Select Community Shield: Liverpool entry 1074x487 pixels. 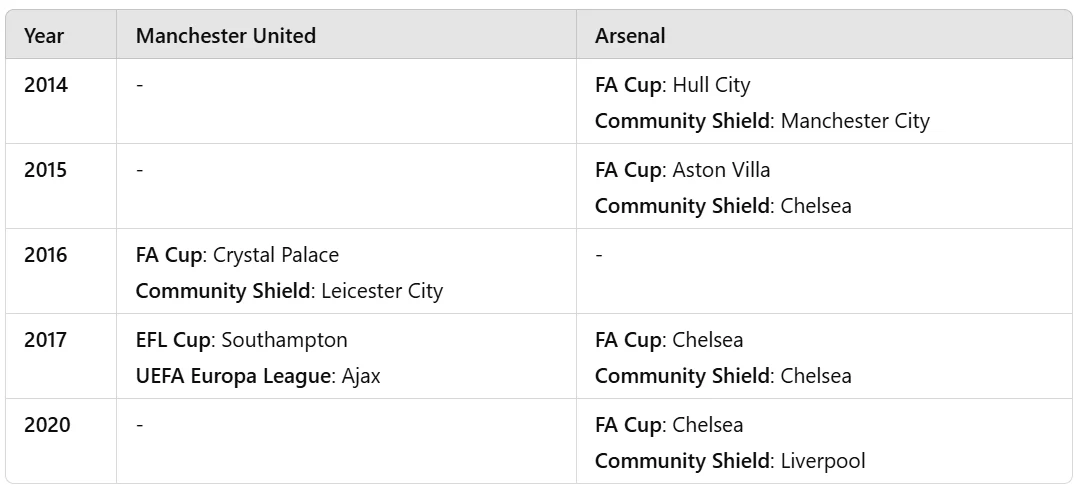click(x=730, y=461)
